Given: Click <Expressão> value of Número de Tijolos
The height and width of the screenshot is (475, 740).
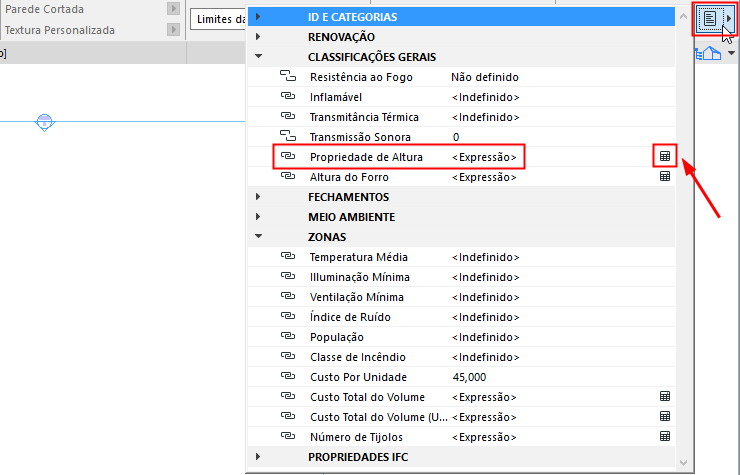Looking at the screenshot, I should 484,437.
